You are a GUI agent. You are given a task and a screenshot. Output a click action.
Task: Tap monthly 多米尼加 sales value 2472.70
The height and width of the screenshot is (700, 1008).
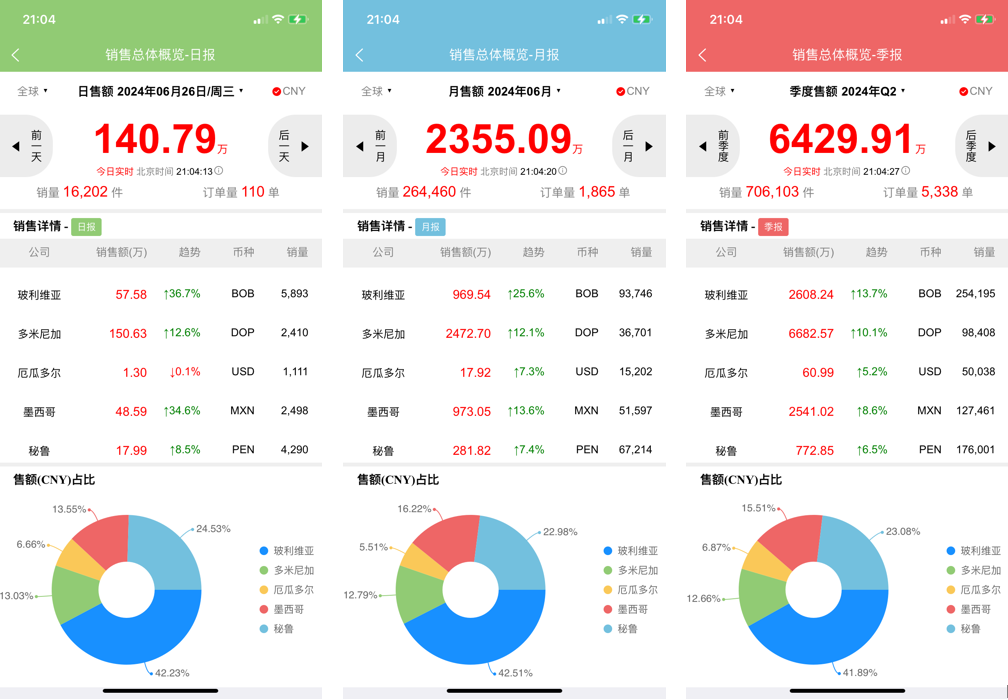tap(468, 334)
